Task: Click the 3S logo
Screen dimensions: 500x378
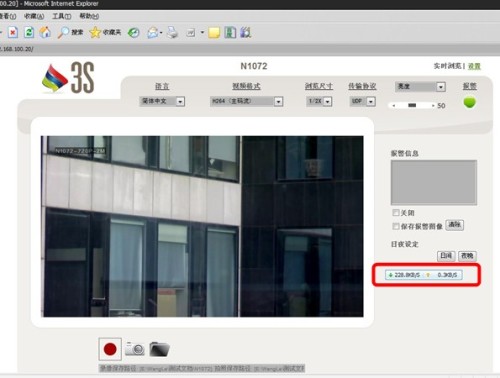Action: (x=68, y=78)
